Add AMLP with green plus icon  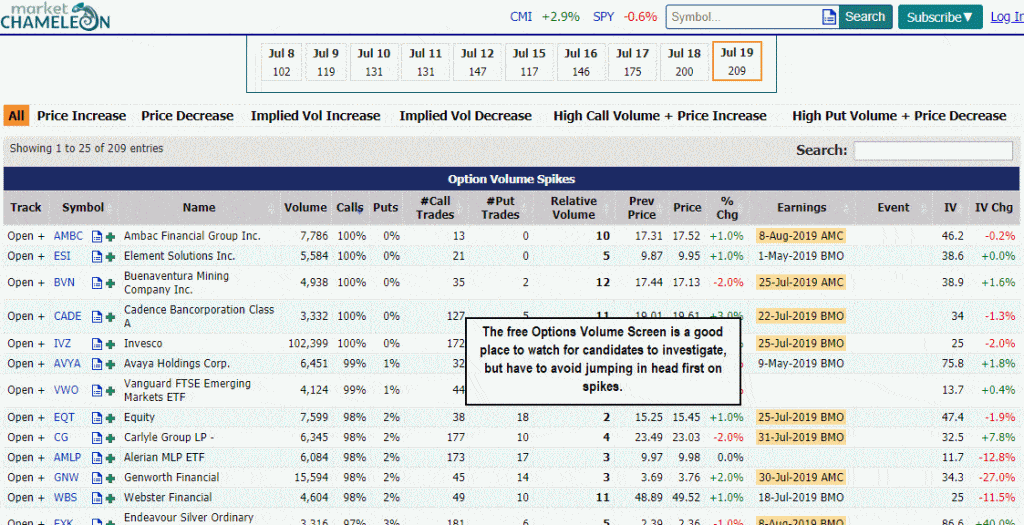point(110,458)
